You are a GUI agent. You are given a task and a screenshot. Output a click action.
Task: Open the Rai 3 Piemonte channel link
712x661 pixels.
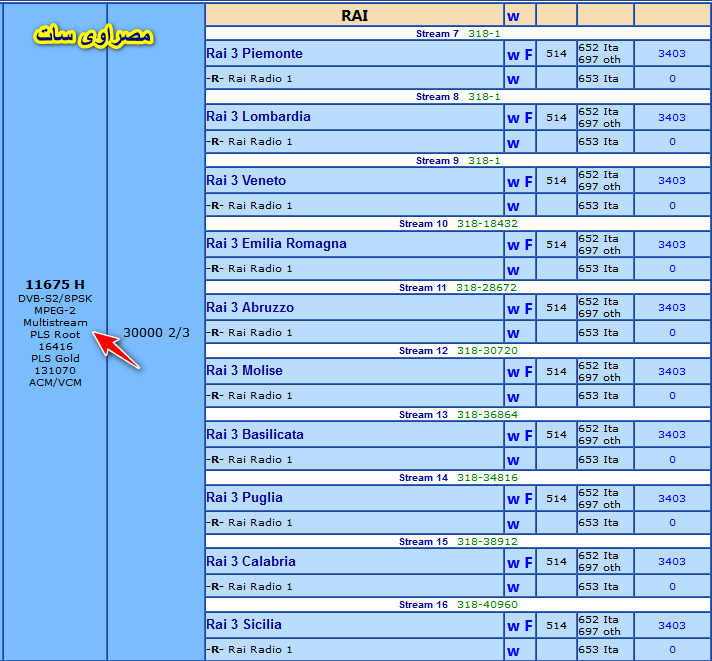[x=254, y=54]
